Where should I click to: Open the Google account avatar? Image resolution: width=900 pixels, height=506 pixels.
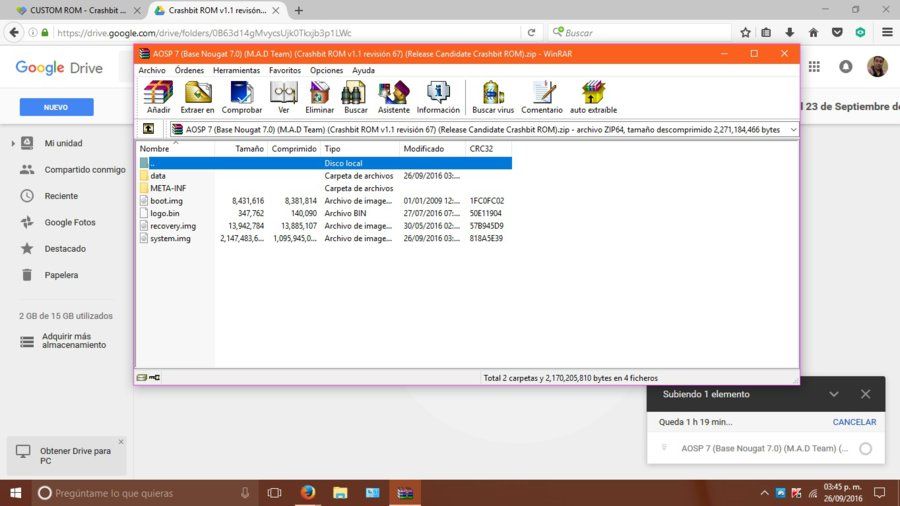(x=877, y=67)
